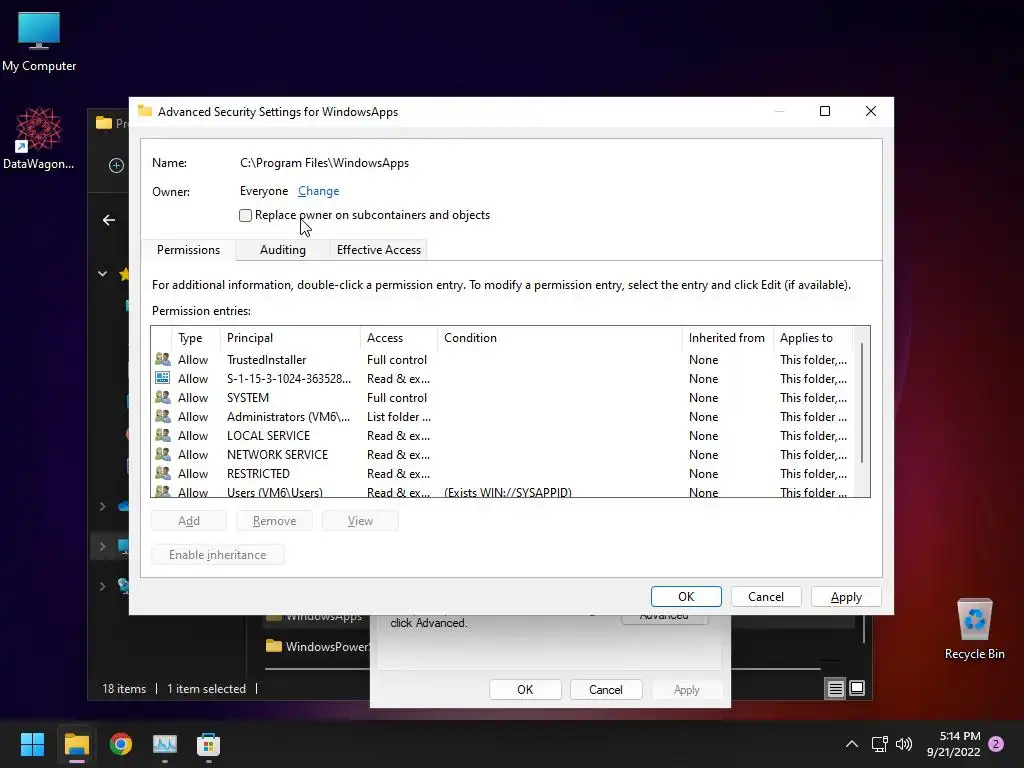Select the Administrators principal group icon
Screen dimensions: 1024x768
click(163, 416)
